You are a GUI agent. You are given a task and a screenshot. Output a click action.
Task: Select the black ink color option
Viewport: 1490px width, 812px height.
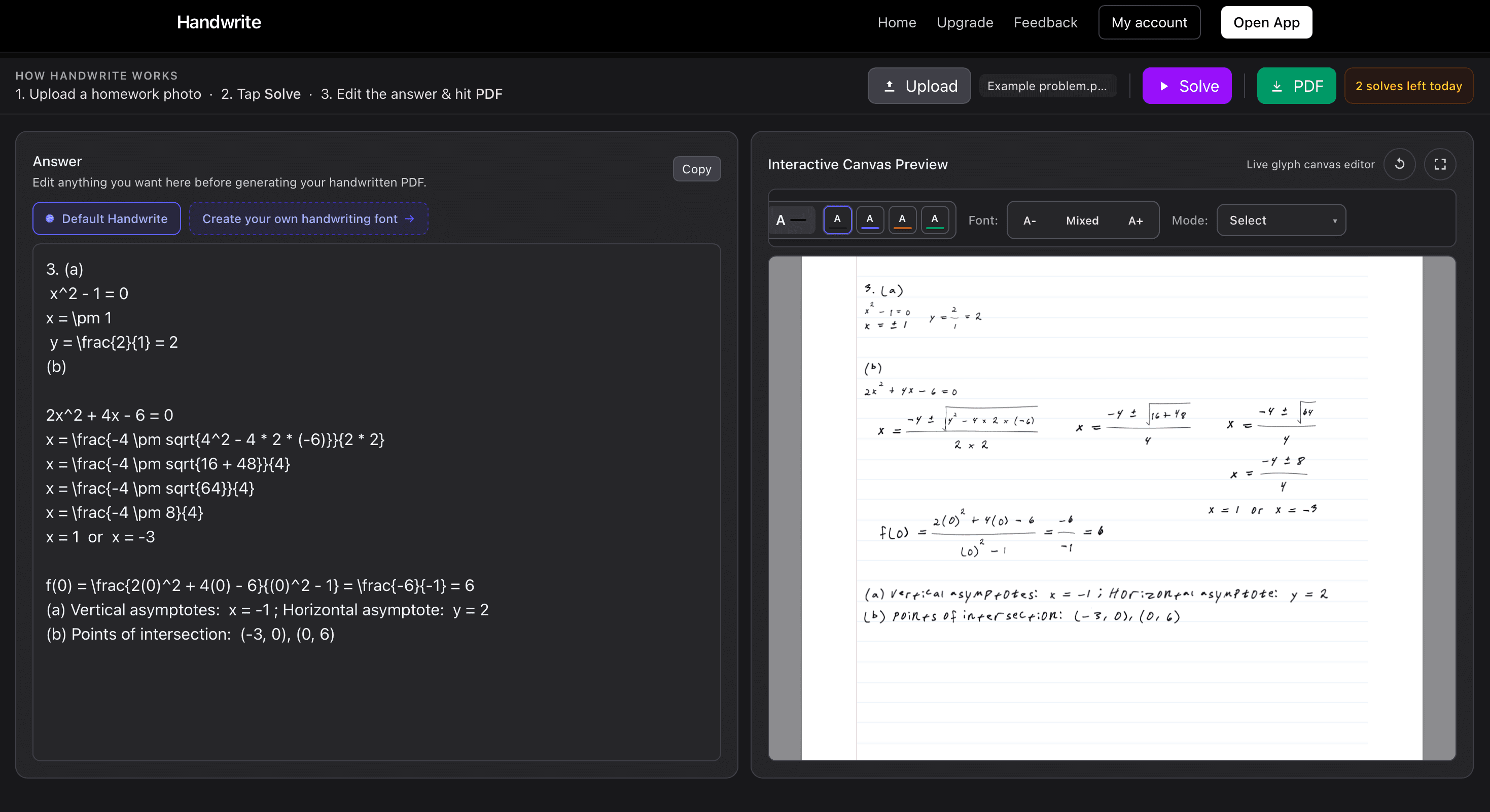837,219
